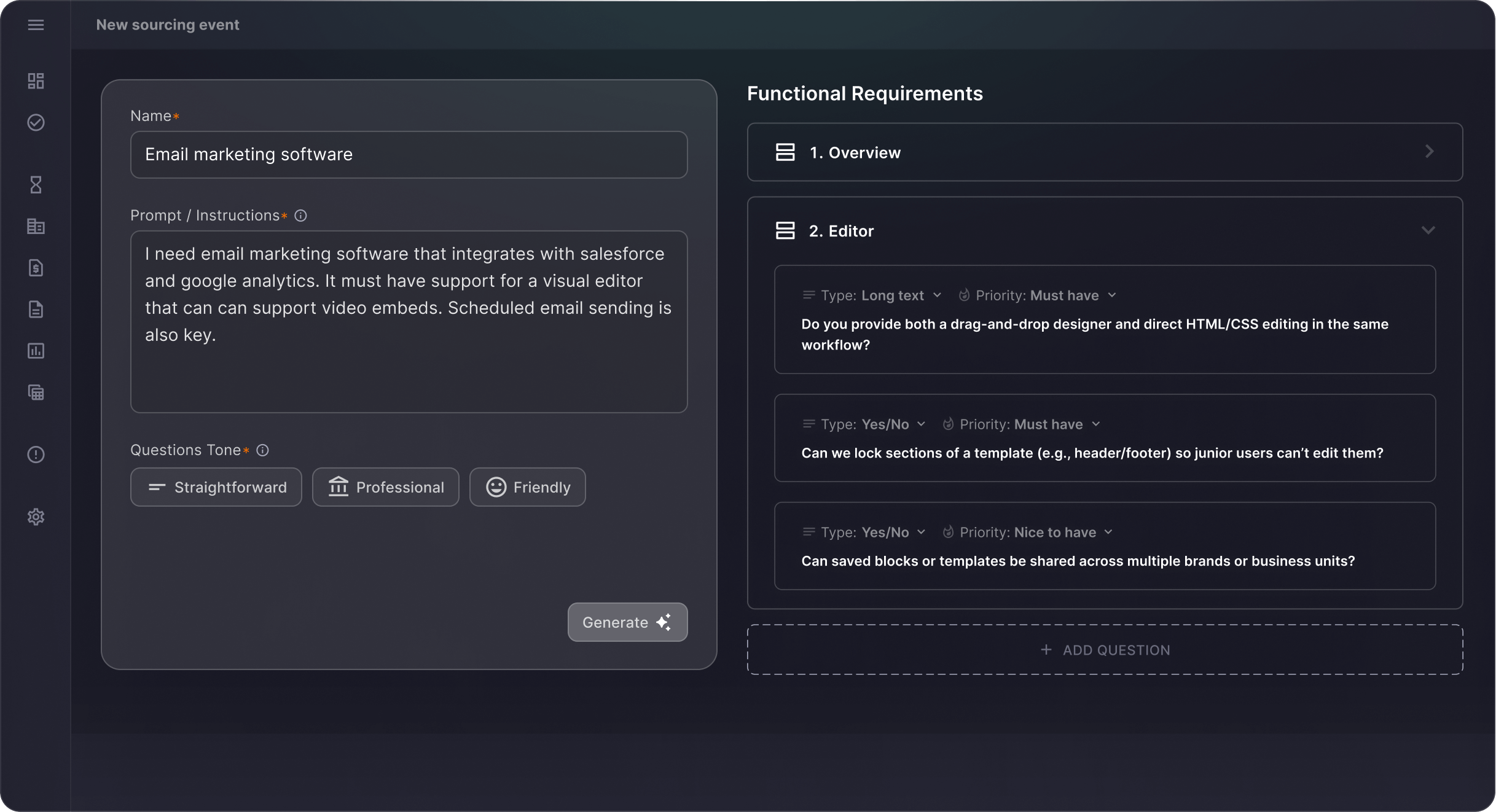The height and width of the screenshot is (812, 1496).
Task: Open the hamburger menu icon
Action: [36, 25]
